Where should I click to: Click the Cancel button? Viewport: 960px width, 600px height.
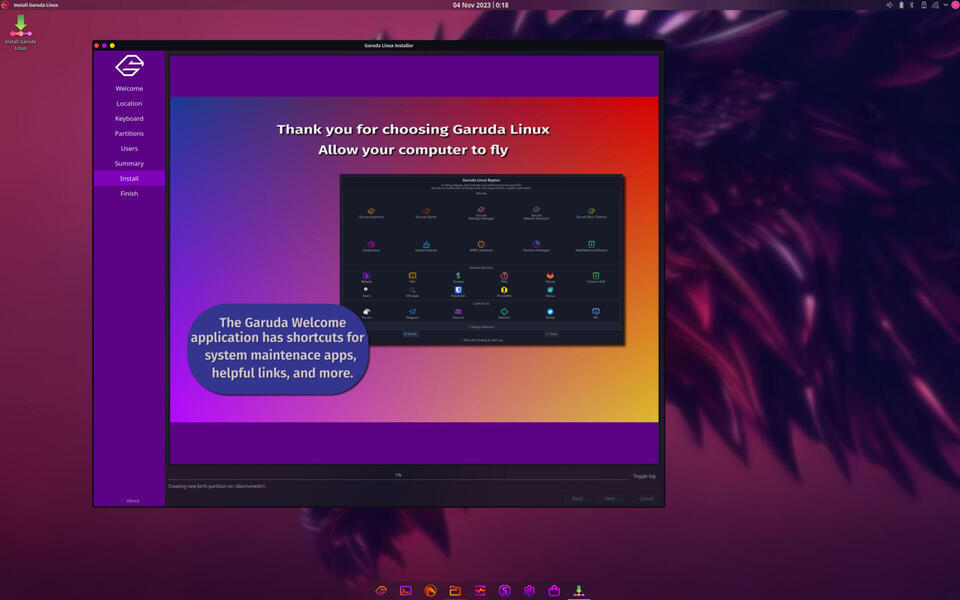pyautogui.click(x=646, y=498)
